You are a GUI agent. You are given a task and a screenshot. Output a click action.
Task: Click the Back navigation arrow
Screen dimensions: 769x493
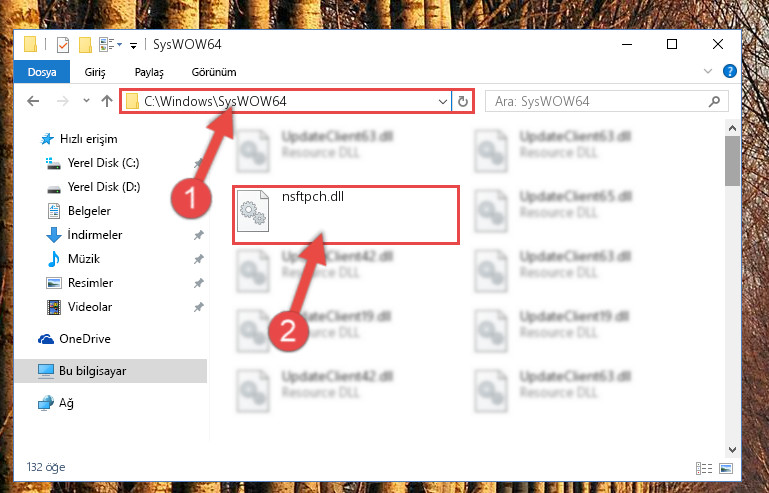coord(33,102)
